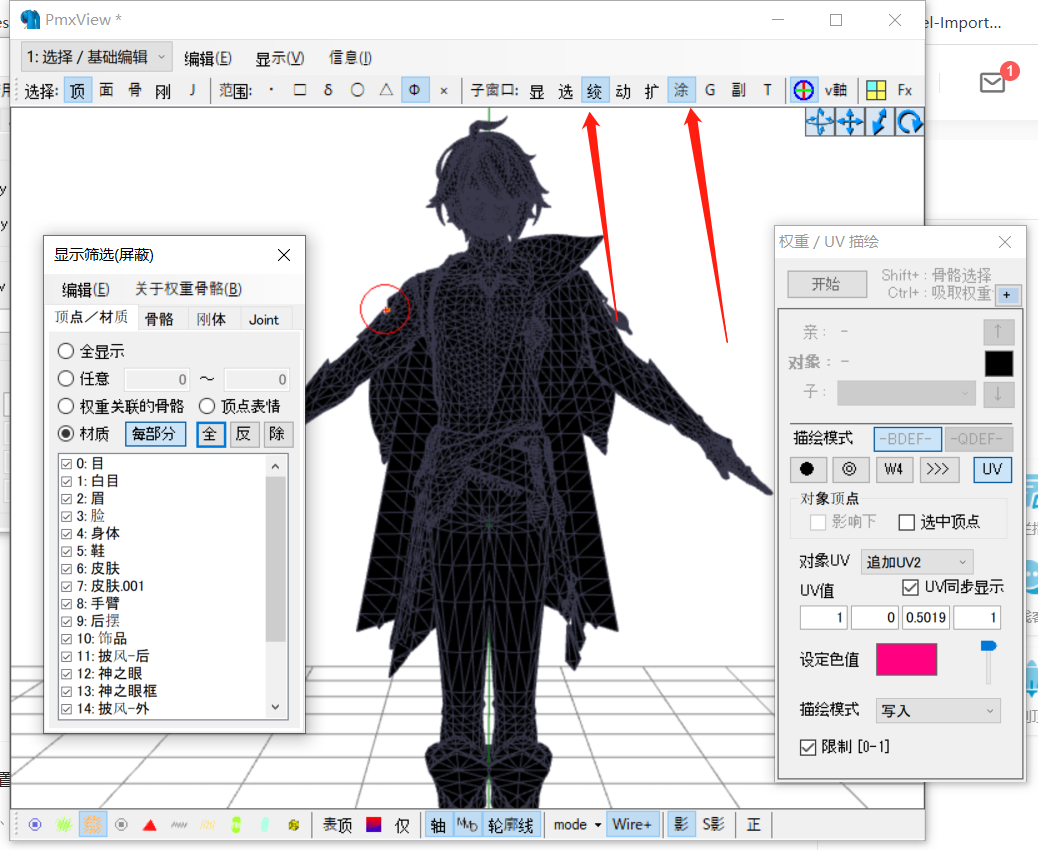The height and width of the screenshot is (850, 1038).
Task: Click the 每部分 material button
Action: click(x=155, y=434)
